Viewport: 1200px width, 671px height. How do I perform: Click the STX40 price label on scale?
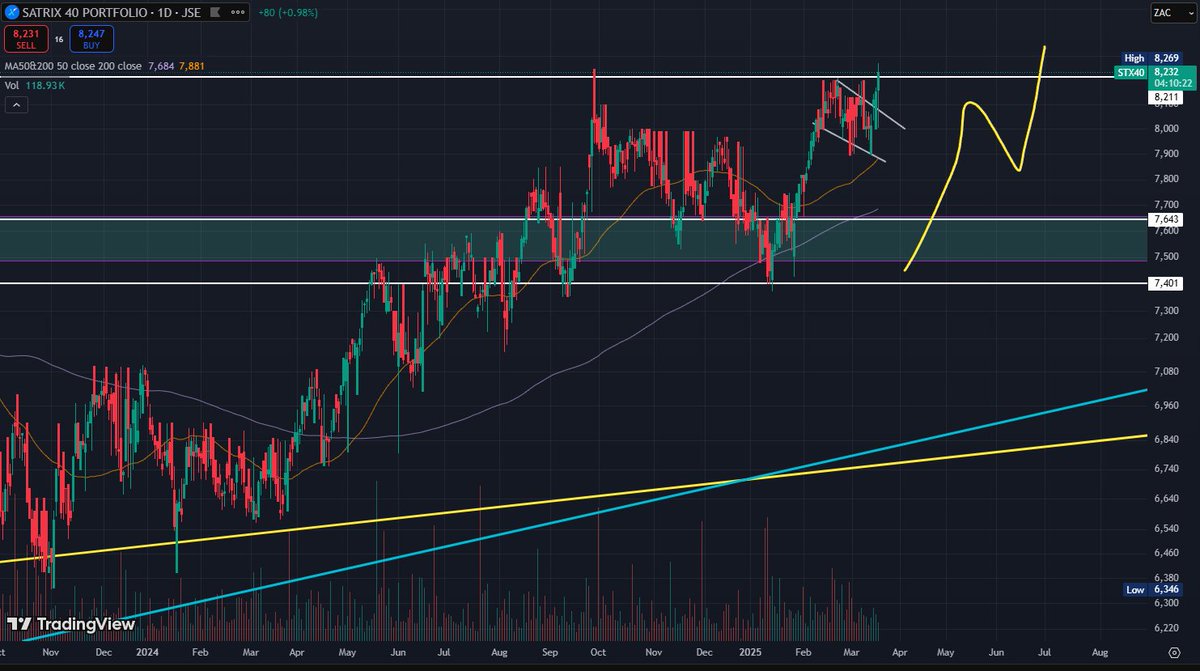1131,72
